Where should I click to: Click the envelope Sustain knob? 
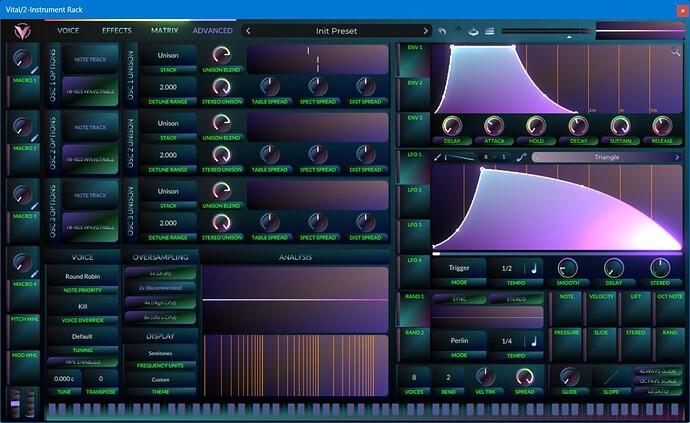[620, 126]
